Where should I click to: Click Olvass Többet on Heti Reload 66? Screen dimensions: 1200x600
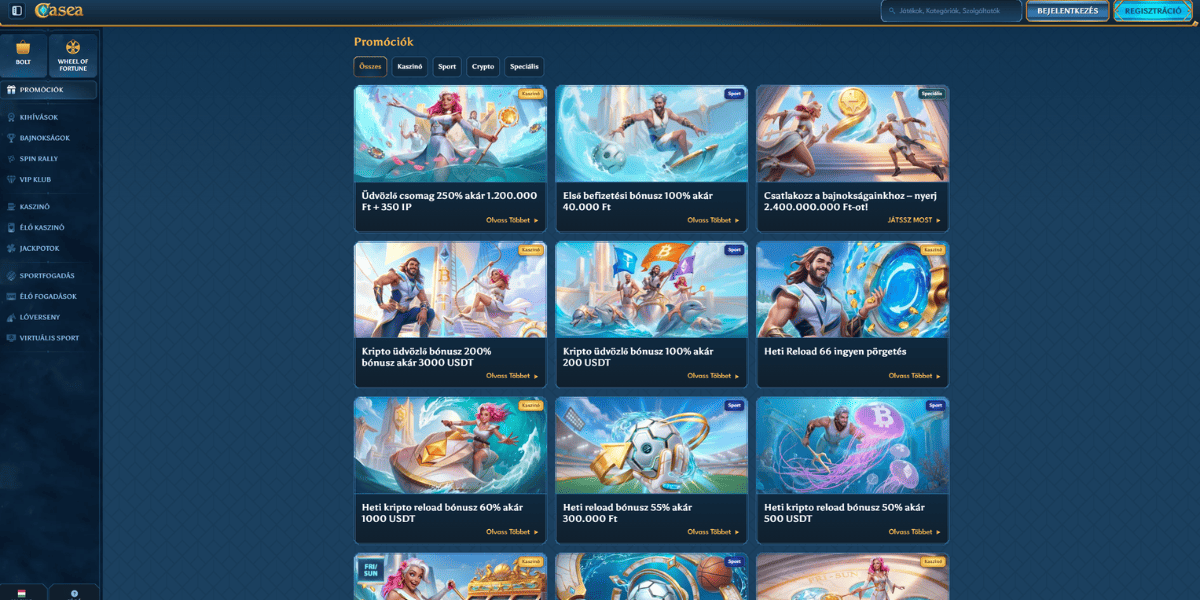point(914,376)
